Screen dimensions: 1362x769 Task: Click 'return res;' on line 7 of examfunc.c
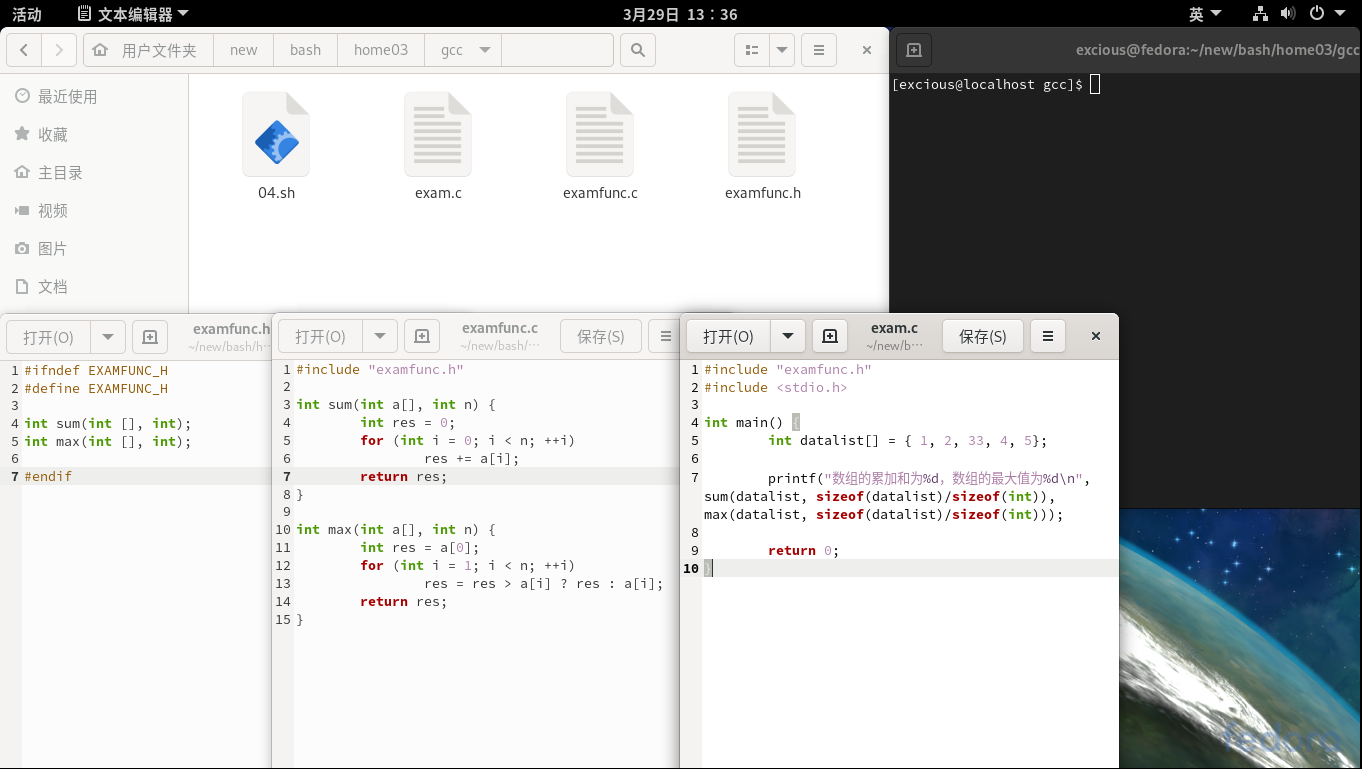click(404, 476)
